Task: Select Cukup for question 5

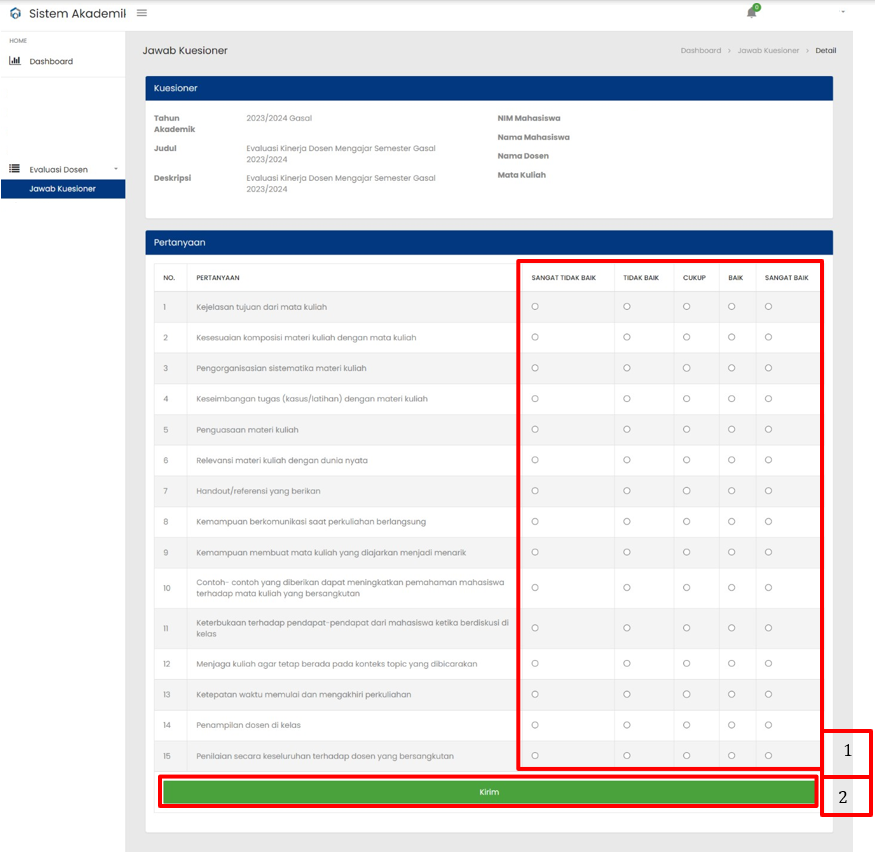Action: pyautogui.click(x=686, y=430)
